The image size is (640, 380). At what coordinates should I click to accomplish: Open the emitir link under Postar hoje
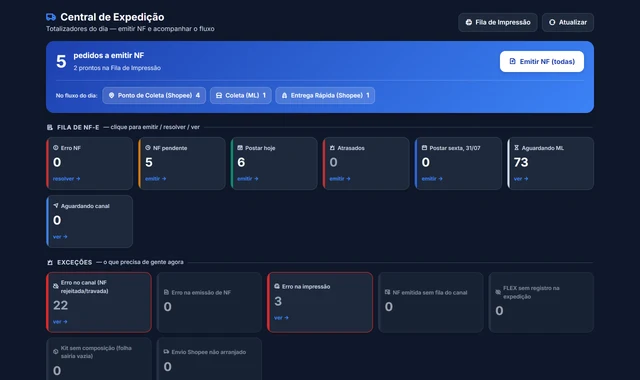[x=248, y=179]
